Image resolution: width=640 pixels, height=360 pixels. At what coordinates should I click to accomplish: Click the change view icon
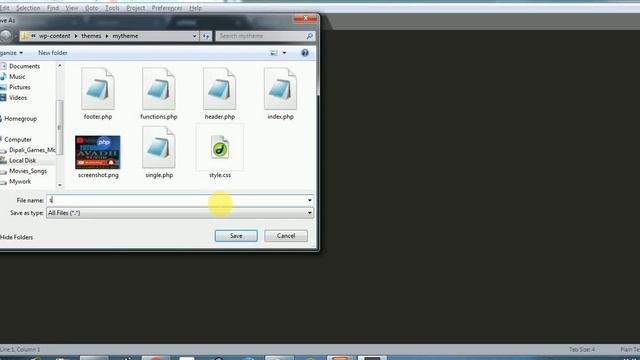274,53
